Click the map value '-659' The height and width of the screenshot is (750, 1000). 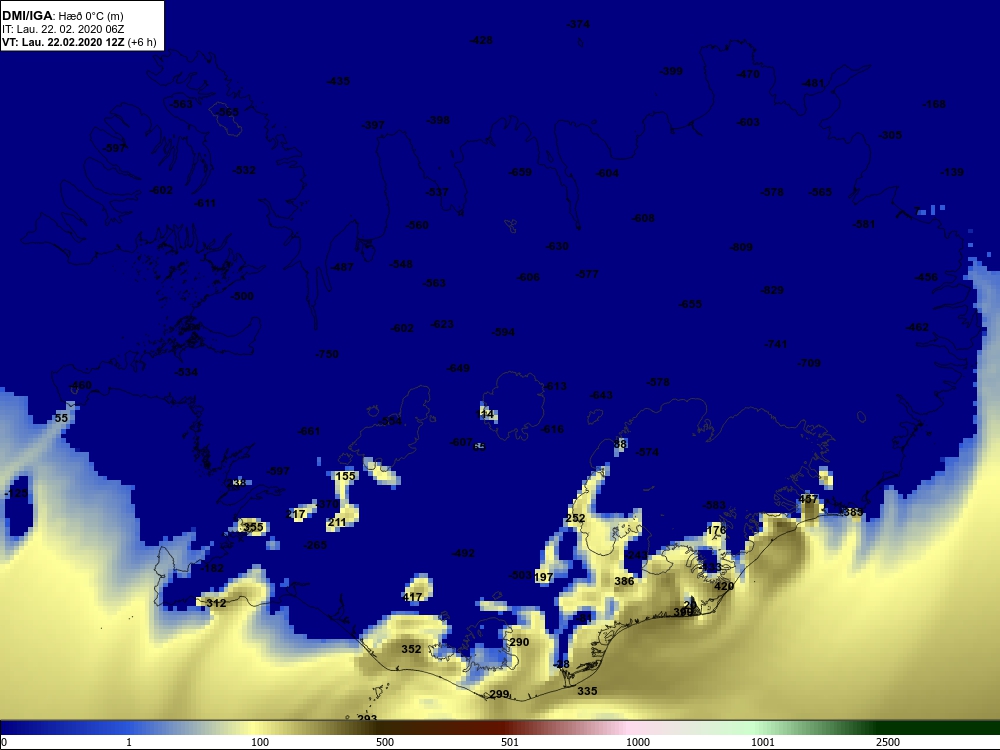tap(520, 172)
